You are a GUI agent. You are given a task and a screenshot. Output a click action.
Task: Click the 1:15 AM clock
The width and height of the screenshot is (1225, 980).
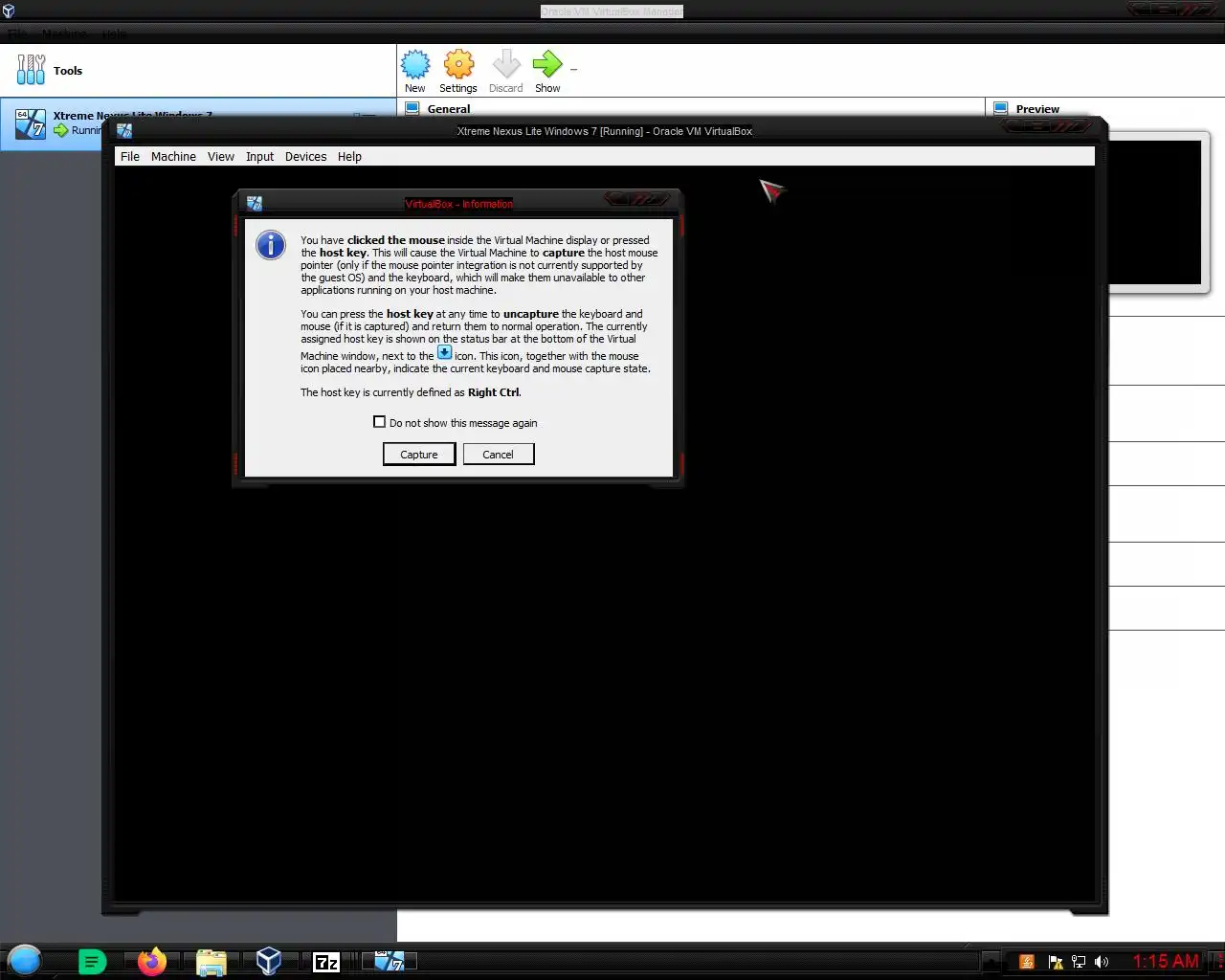1166,961
